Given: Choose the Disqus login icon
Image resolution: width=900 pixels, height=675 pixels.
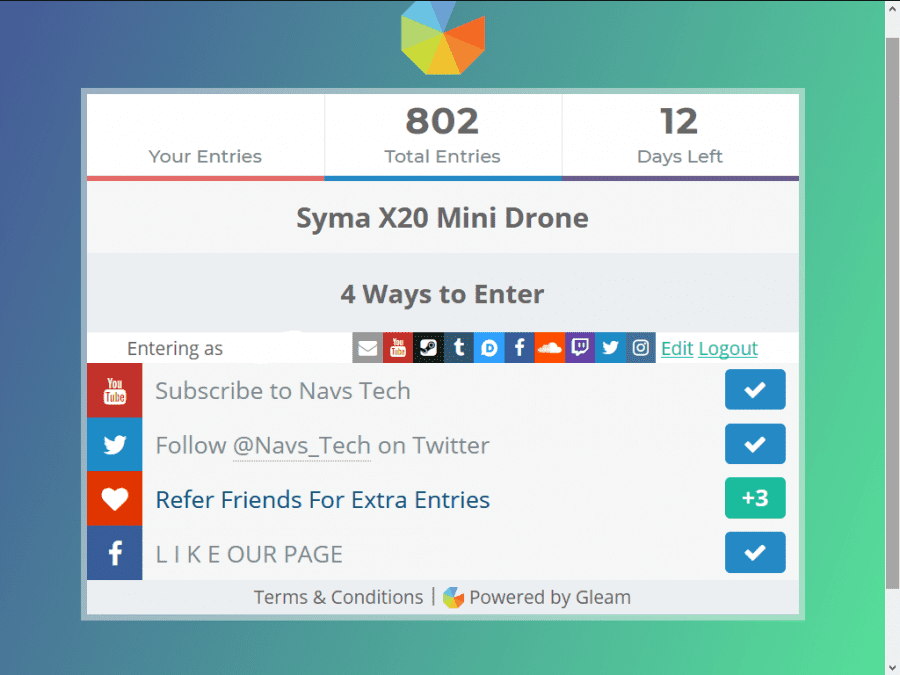Looking at the screenshot, I should (x=489, y=348).
